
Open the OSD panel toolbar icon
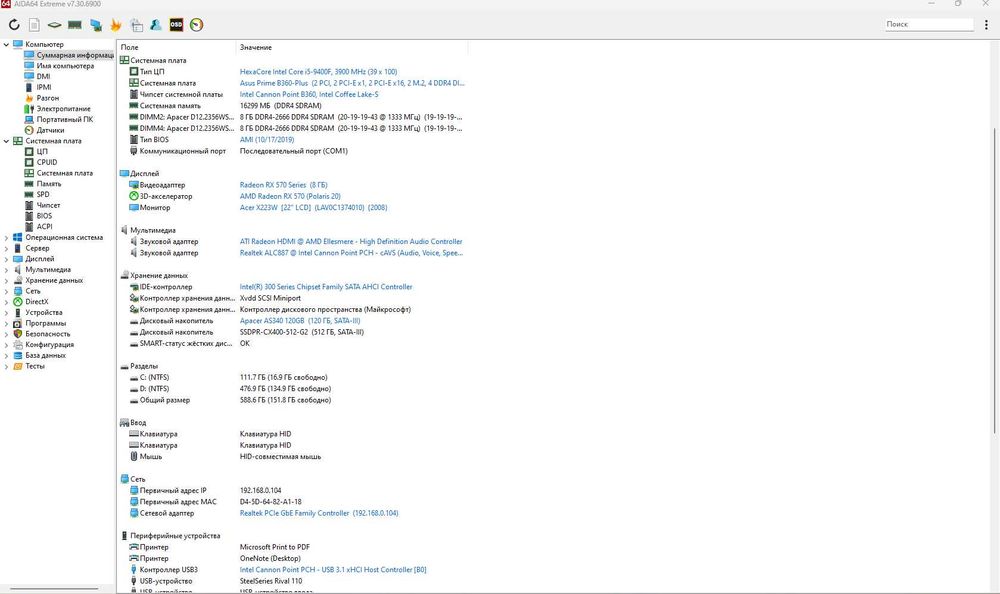point(176,25)
